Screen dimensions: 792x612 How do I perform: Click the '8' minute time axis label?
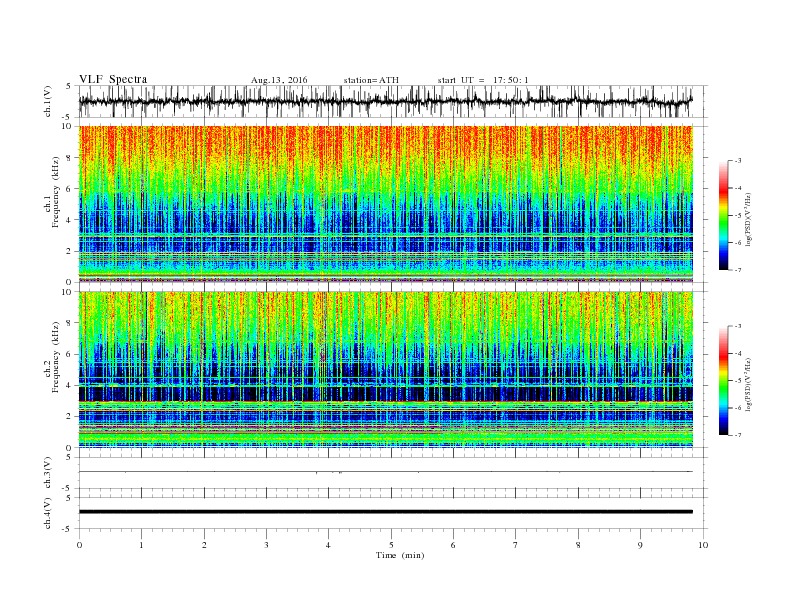coord(578,545)
